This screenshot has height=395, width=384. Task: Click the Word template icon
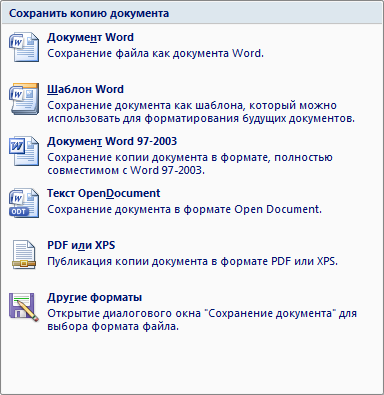pyautogui.click(x=24, y=99)
